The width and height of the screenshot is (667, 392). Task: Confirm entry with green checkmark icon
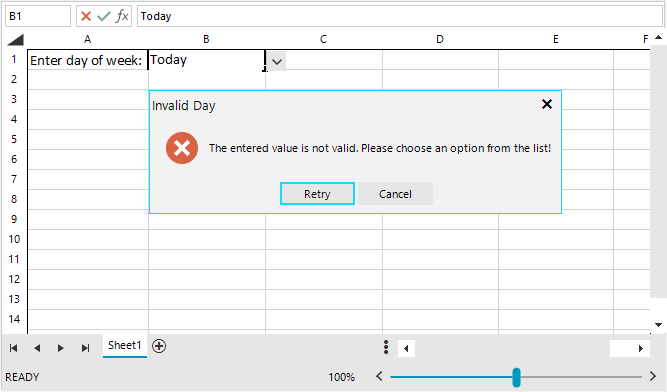coord(104,16)
